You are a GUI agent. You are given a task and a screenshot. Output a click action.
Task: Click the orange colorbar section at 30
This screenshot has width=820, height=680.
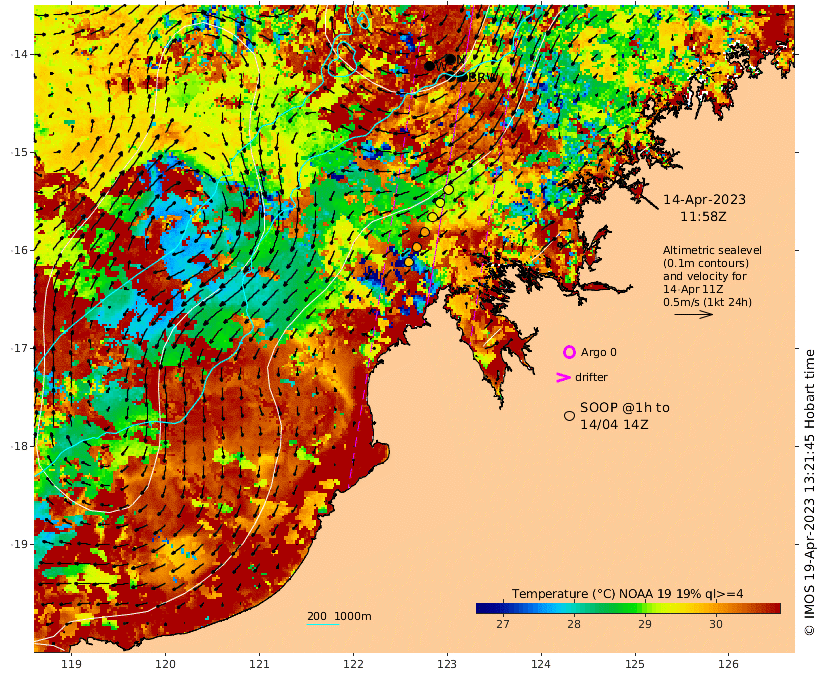716,608
